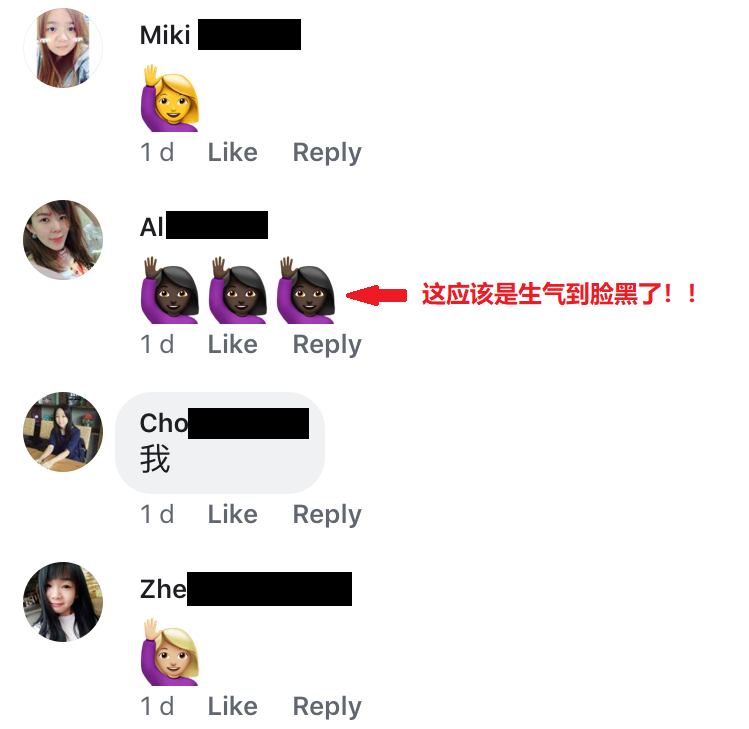The height and width of the screenshot is (729, 749).
Task: Reply to the commenter named Al
Action: pos(327,345)
